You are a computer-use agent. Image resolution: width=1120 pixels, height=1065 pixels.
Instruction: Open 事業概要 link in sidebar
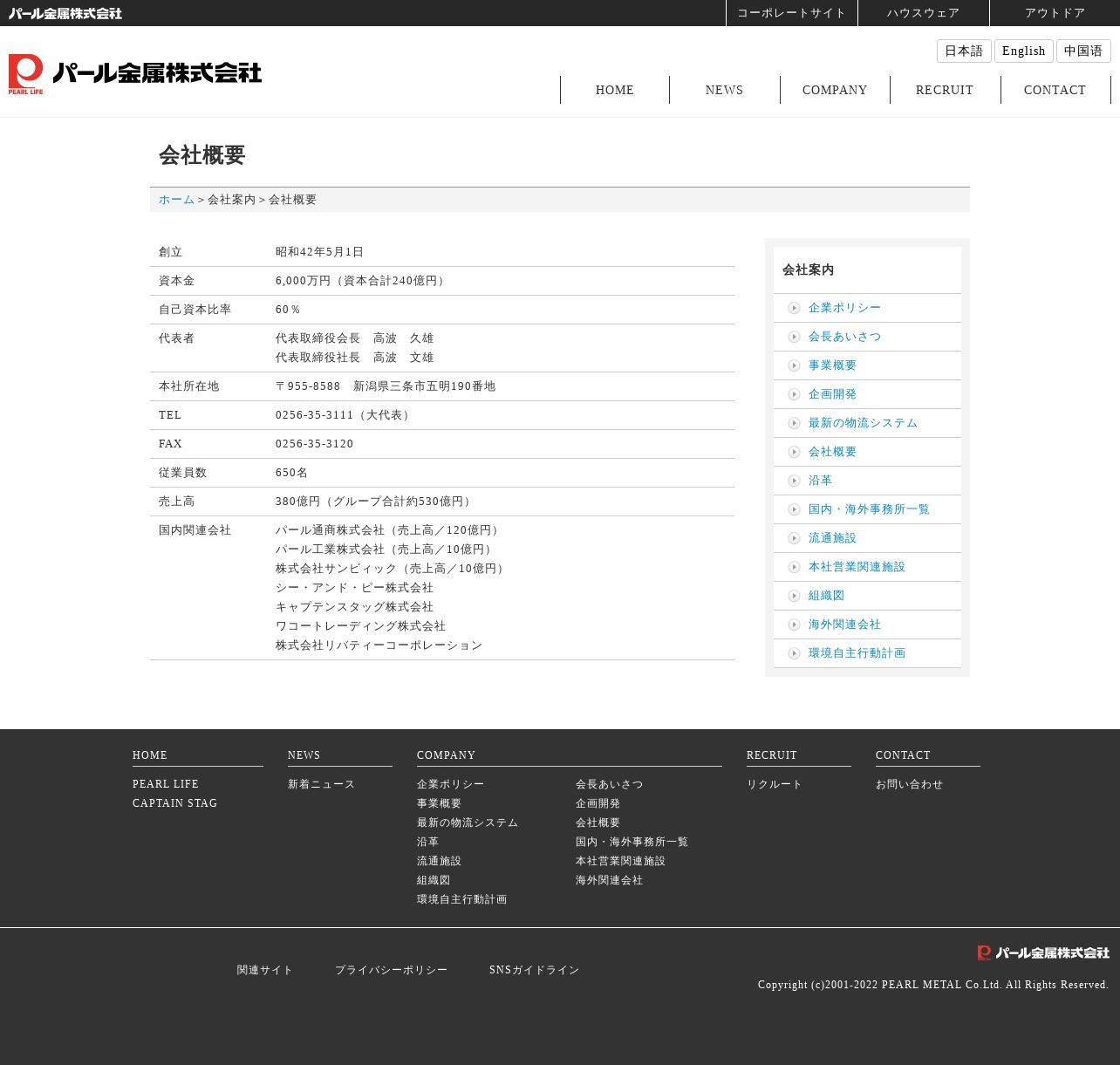(x=833, y=365)
